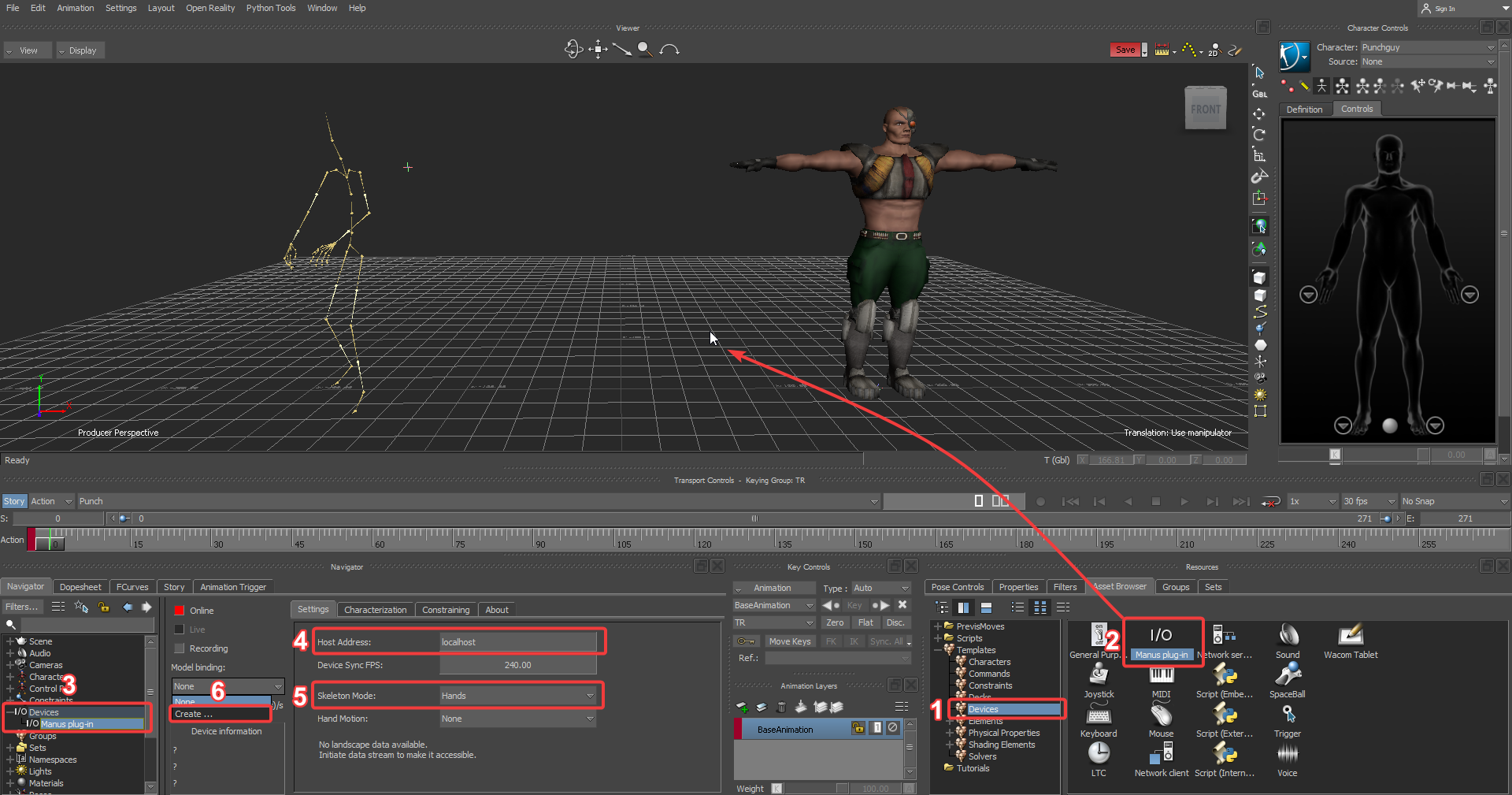This screenshot has width=1512, height=795.
Task: Click the red Save button
Action: 1125,50
